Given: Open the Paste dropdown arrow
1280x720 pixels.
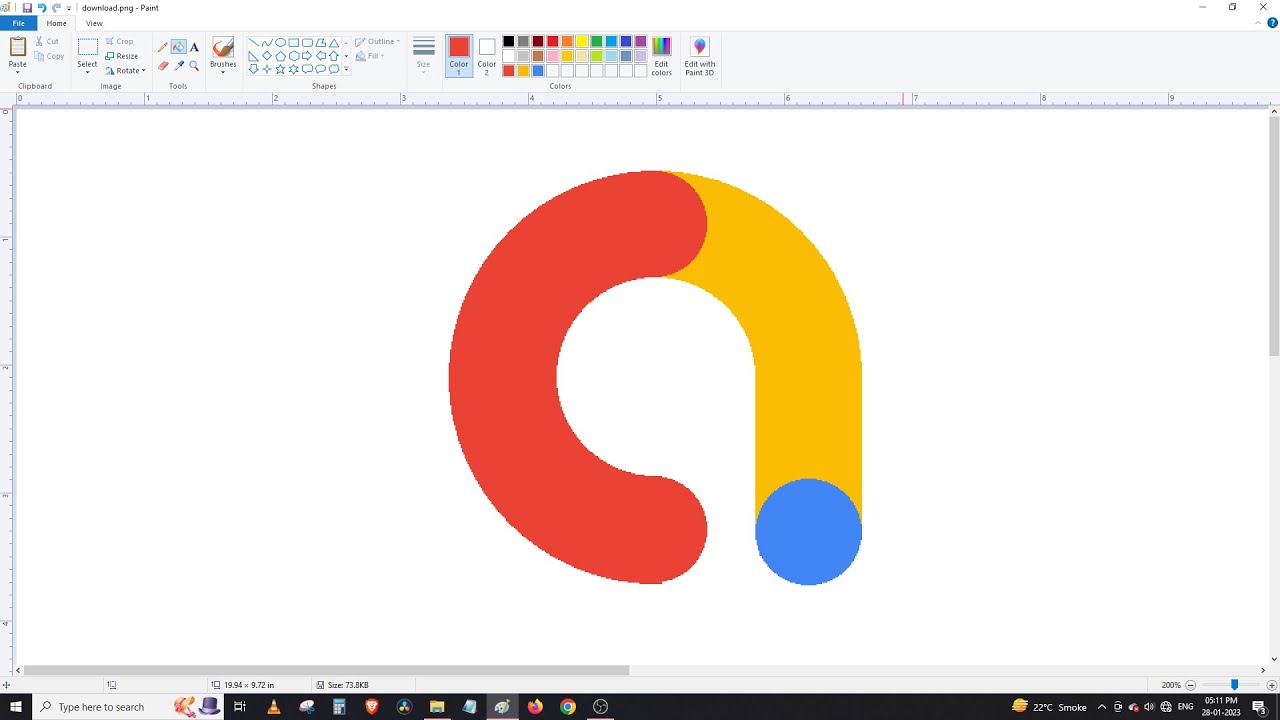Looking at the screenshot, I should point(18,72).
